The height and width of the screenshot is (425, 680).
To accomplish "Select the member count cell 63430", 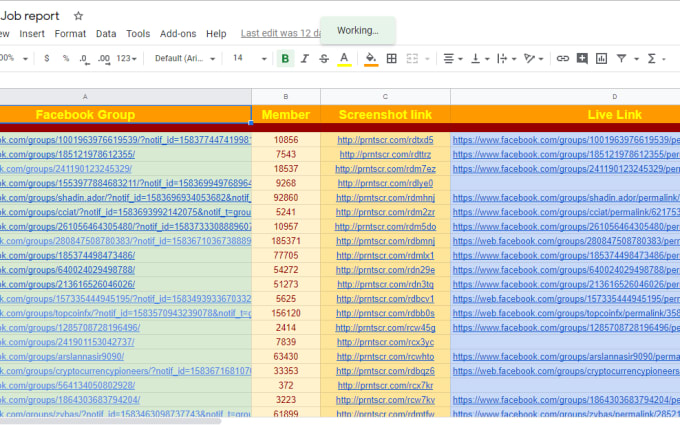I will tap(286, 356).
